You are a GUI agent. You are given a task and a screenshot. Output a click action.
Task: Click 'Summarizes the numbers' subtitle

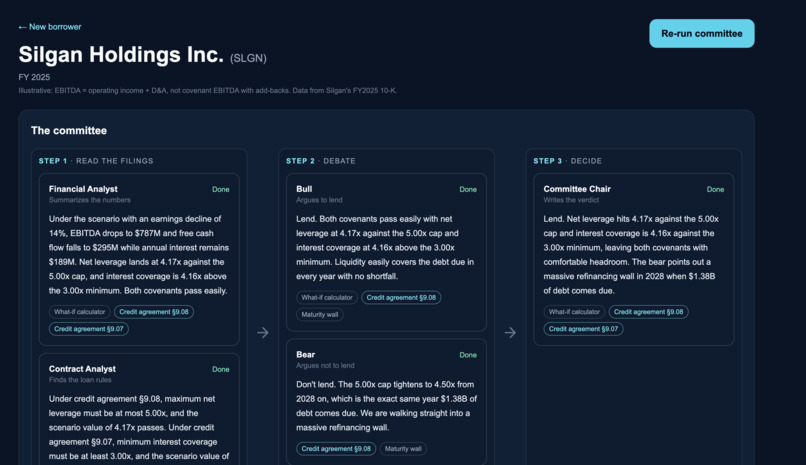pyautogui.click(x=89, y=200)
